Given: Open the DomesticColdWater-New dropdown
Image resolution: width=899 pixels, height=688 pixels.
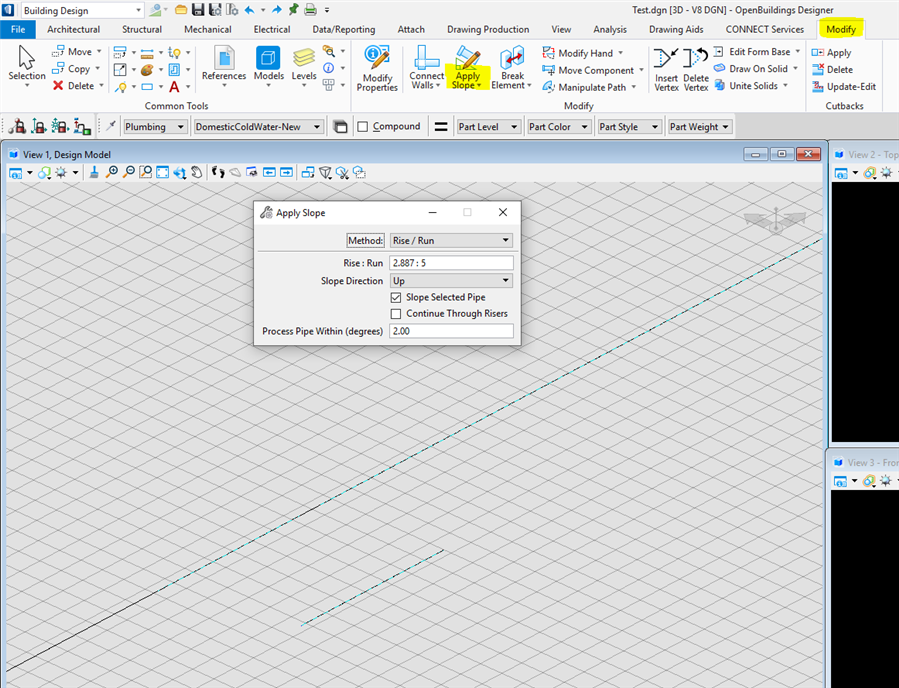Looking at the screenshot, I should 259,127.
